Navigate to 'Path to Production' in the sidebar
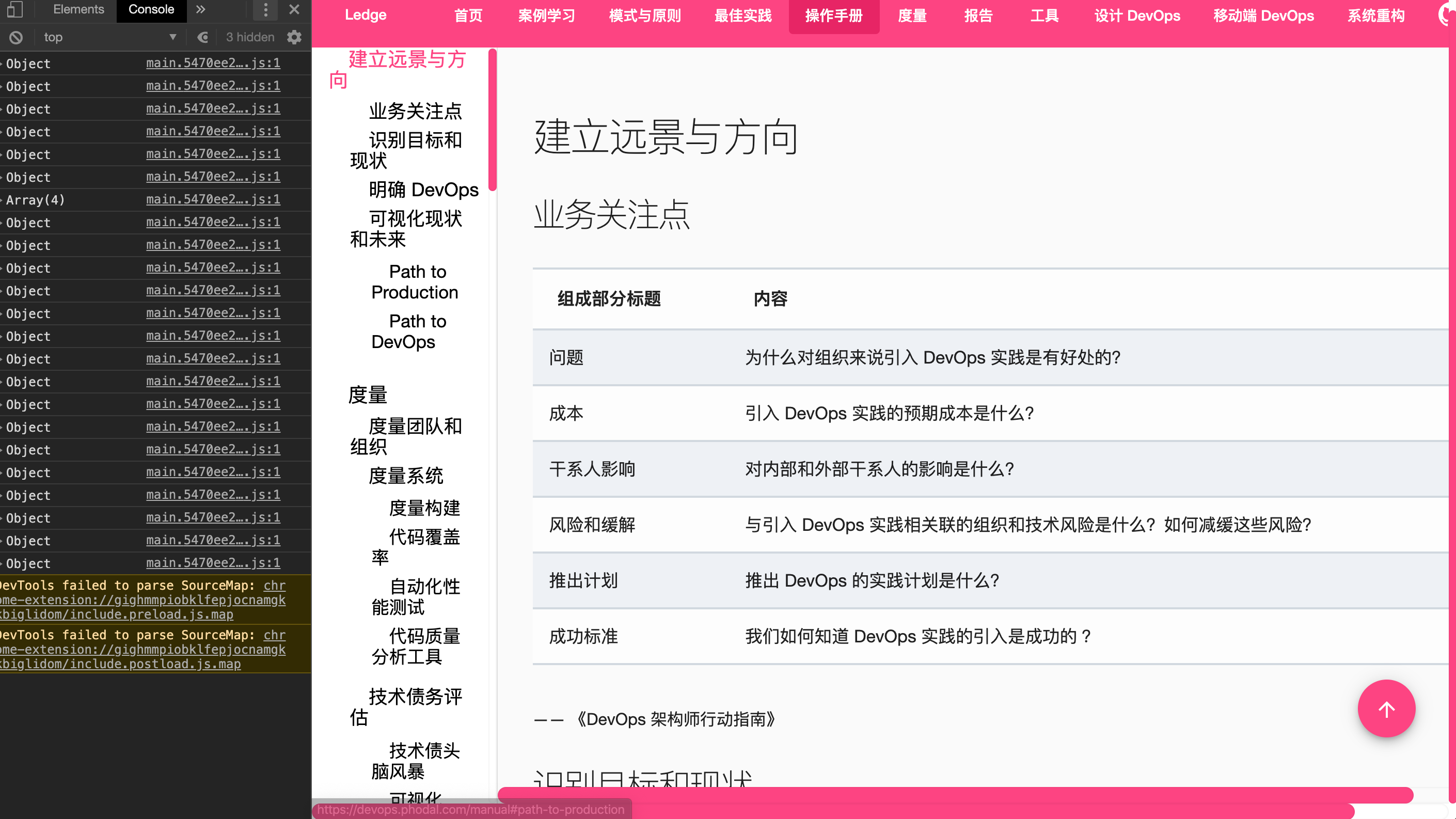Image resolution: width=1456 pixels, height=819 pixels. pos(415,282)
